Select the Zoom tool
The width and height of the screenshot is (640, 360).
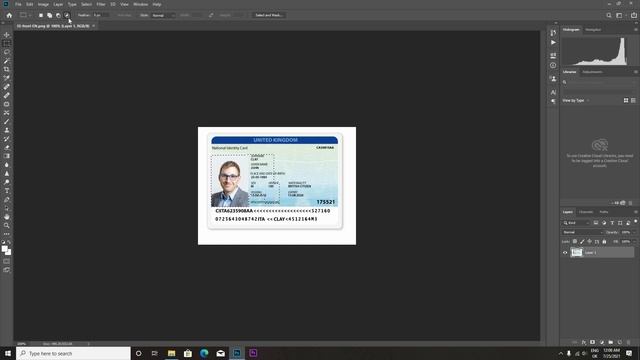click(x=7, y=225)
